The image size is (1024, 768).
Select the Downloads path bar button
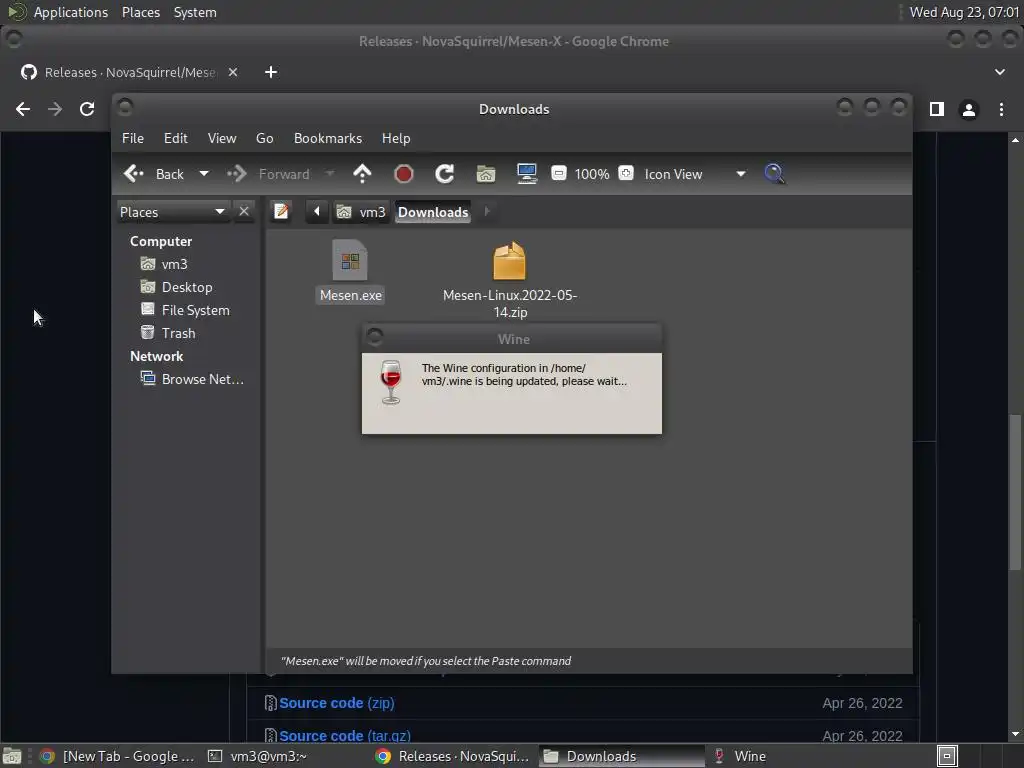433,212
